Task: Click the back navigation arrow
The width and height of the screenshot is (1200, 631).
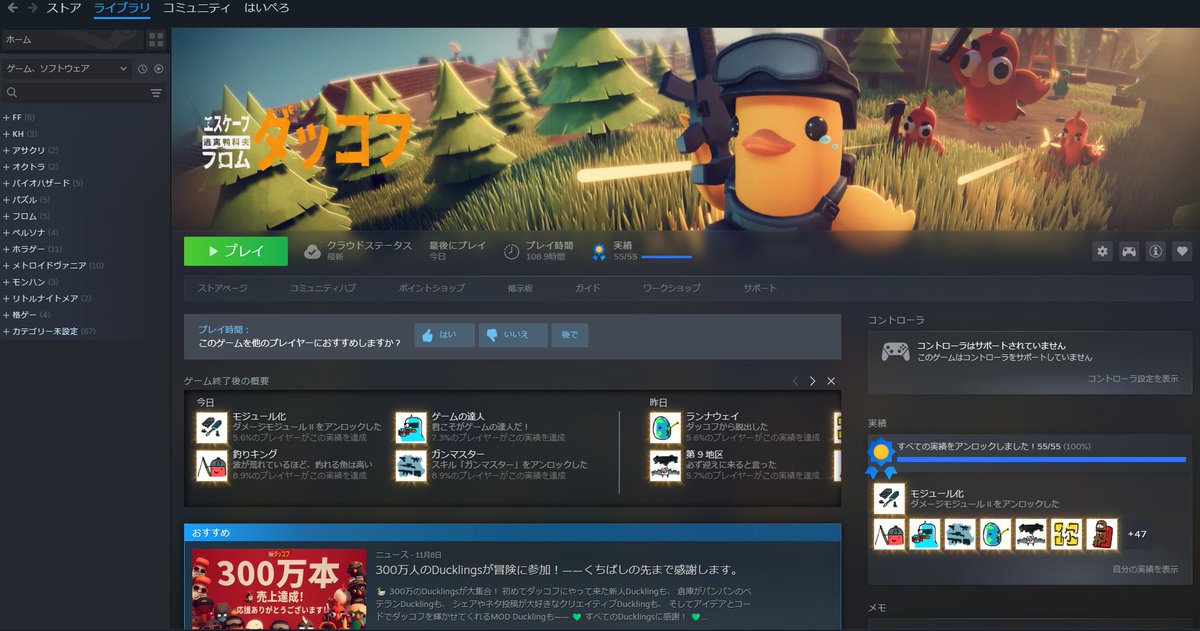Action: click(11, 8)
